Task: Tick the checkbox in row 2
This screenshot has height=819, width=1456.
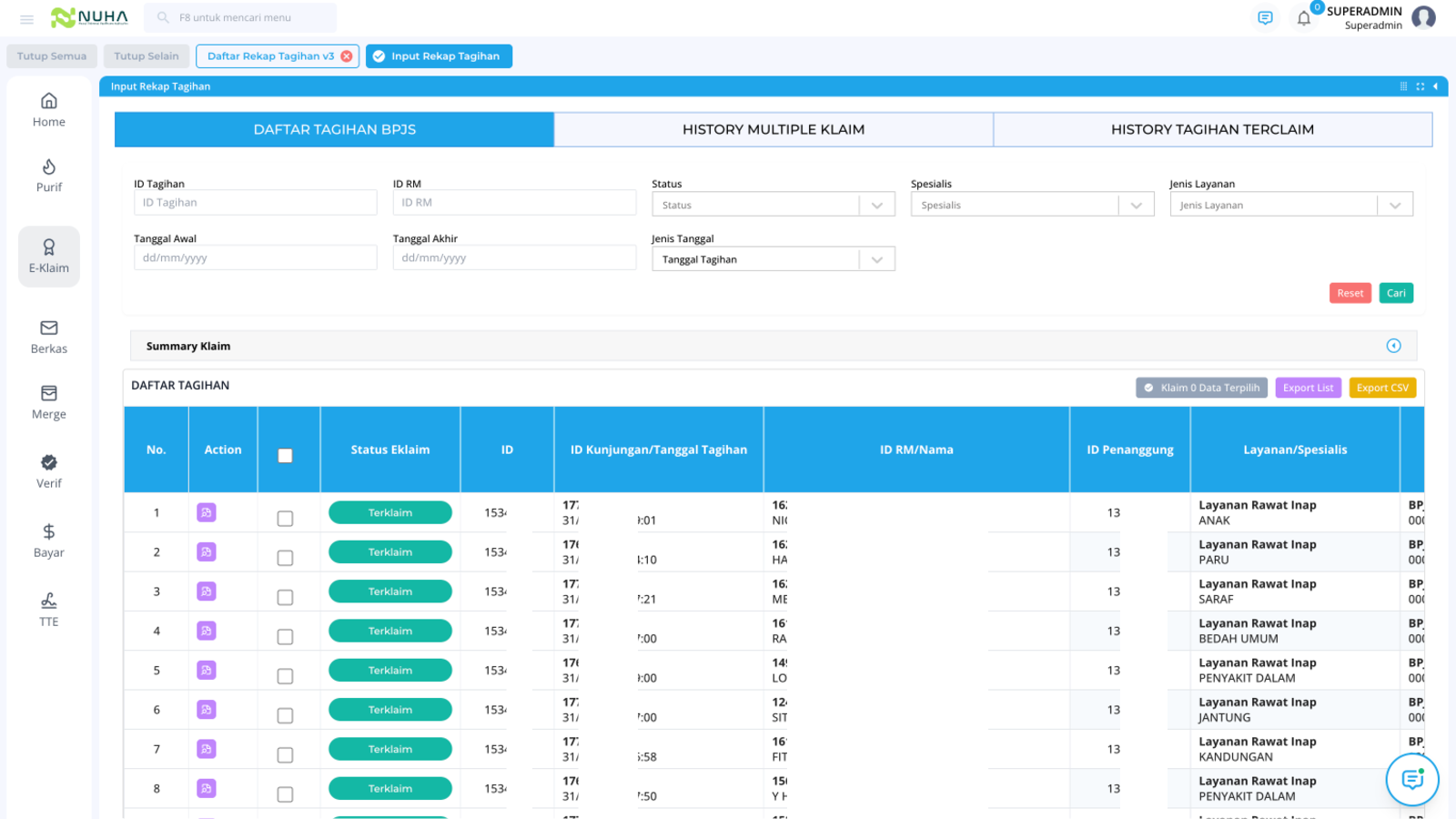Action: tap(285, 558)
